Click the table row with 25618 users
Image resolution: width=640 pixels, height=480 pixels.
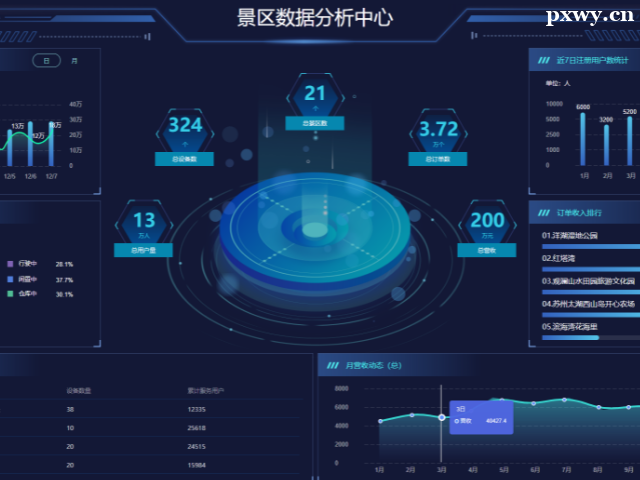pos(150,428)
